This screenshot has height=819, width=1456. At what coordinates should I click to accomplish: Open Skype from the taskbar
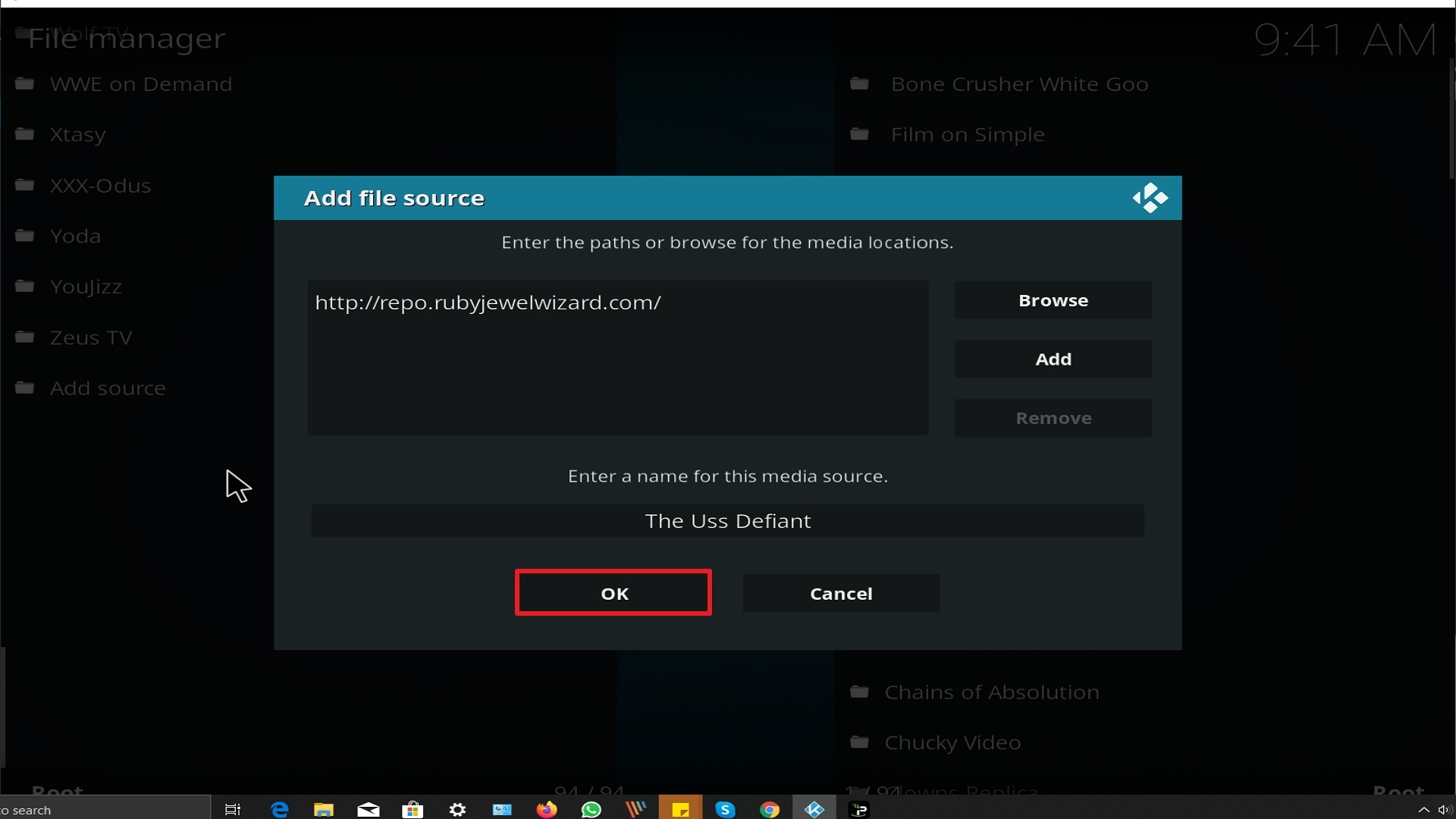pos(725,809)
